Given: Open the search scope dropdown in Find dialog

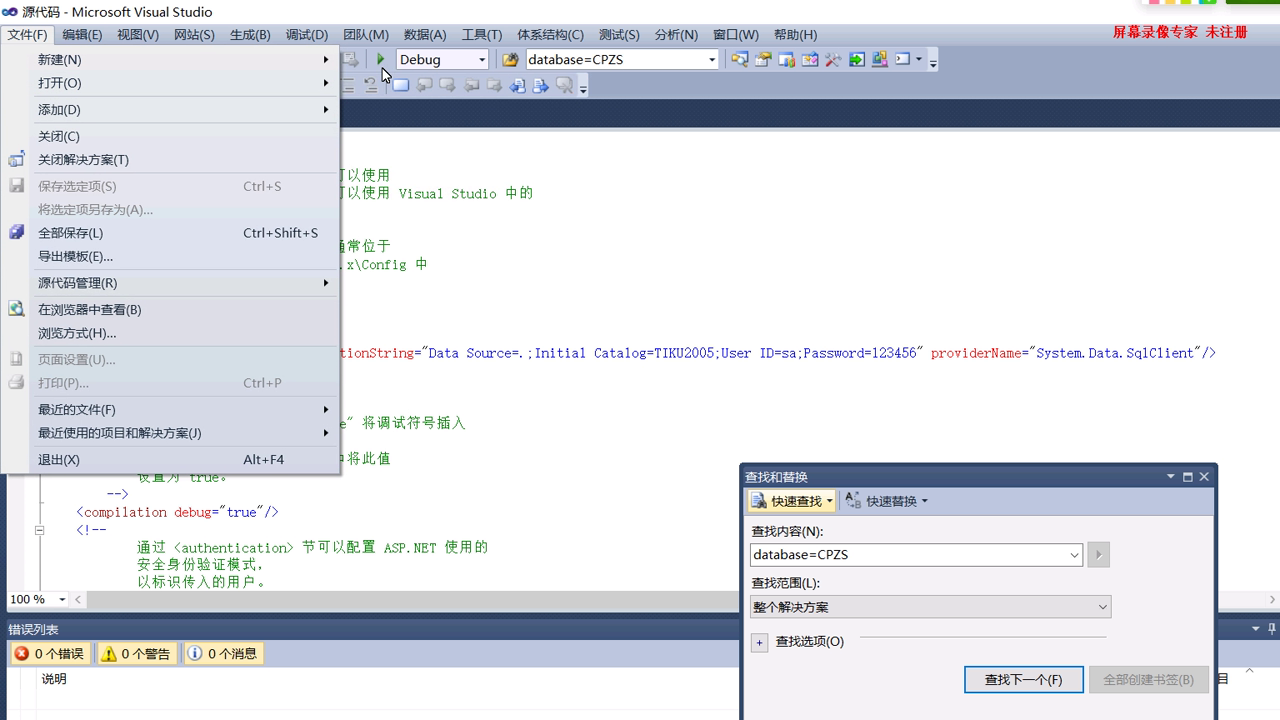Looking at the screenshot, I should click(x=1103, y=607).
